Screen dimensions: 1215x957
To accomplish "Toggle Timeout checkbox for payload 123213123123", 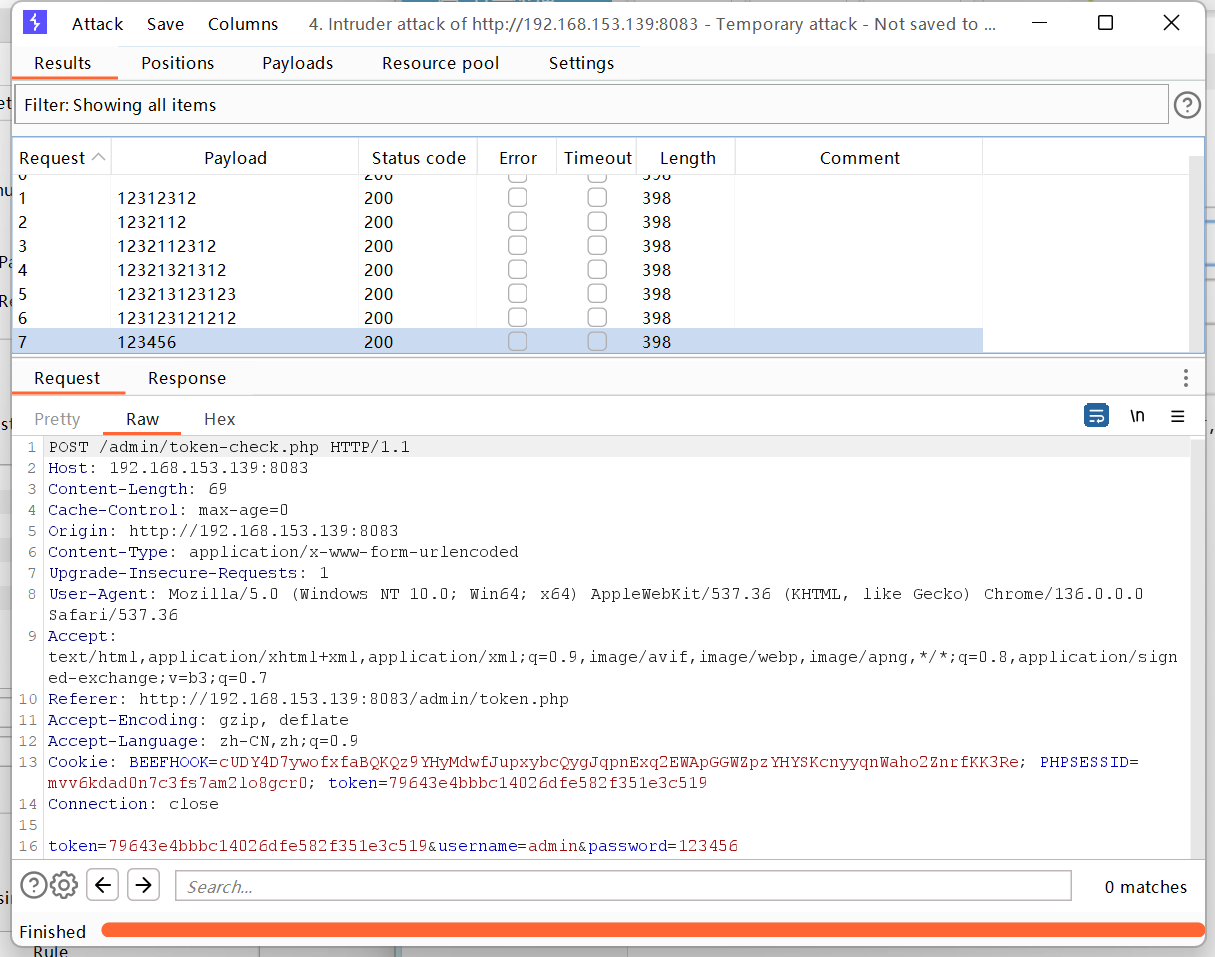I will click(x=597, y=294).
